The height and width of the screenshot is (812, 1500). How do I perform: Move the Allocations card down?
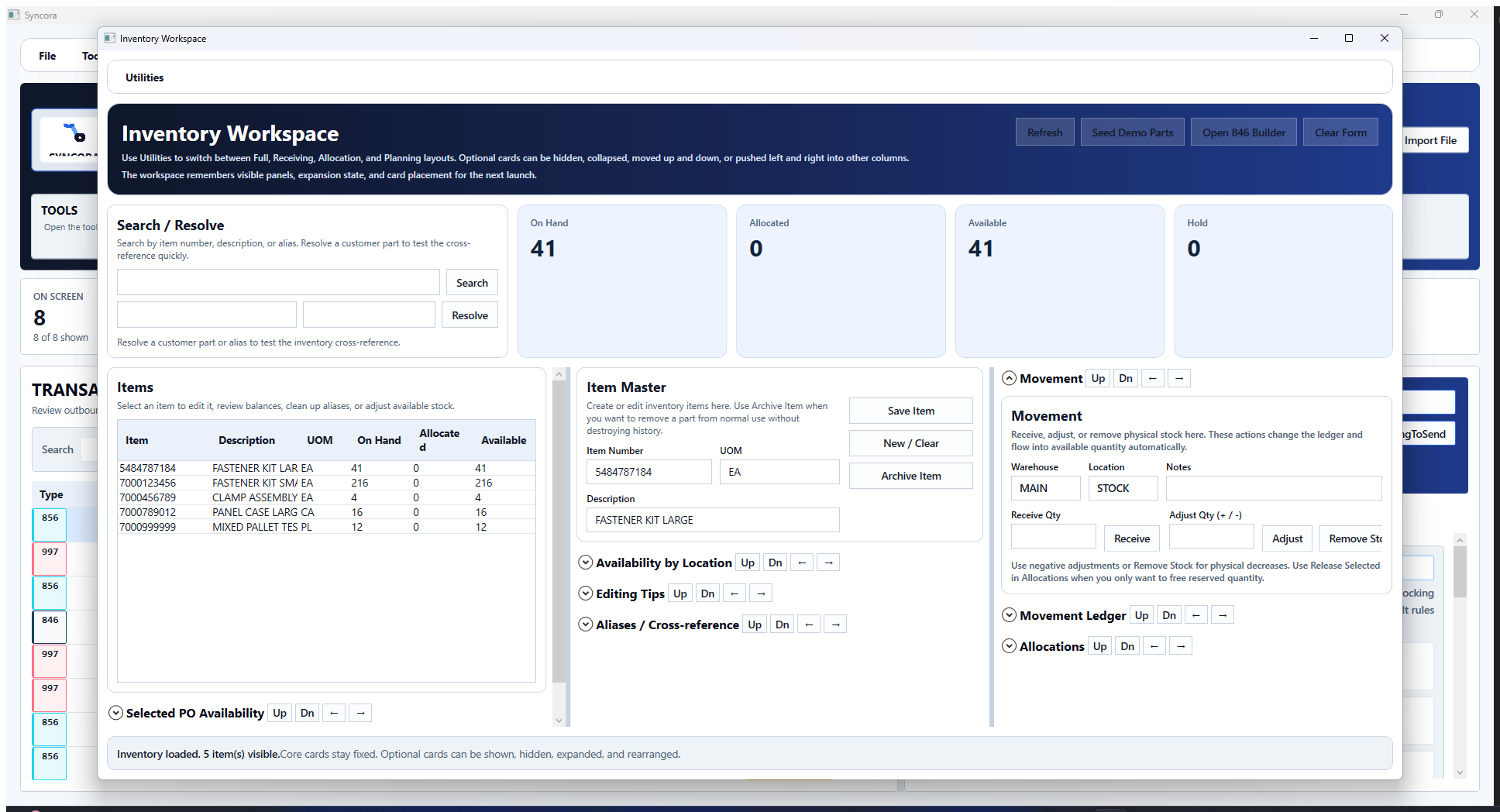(1127, 645)
